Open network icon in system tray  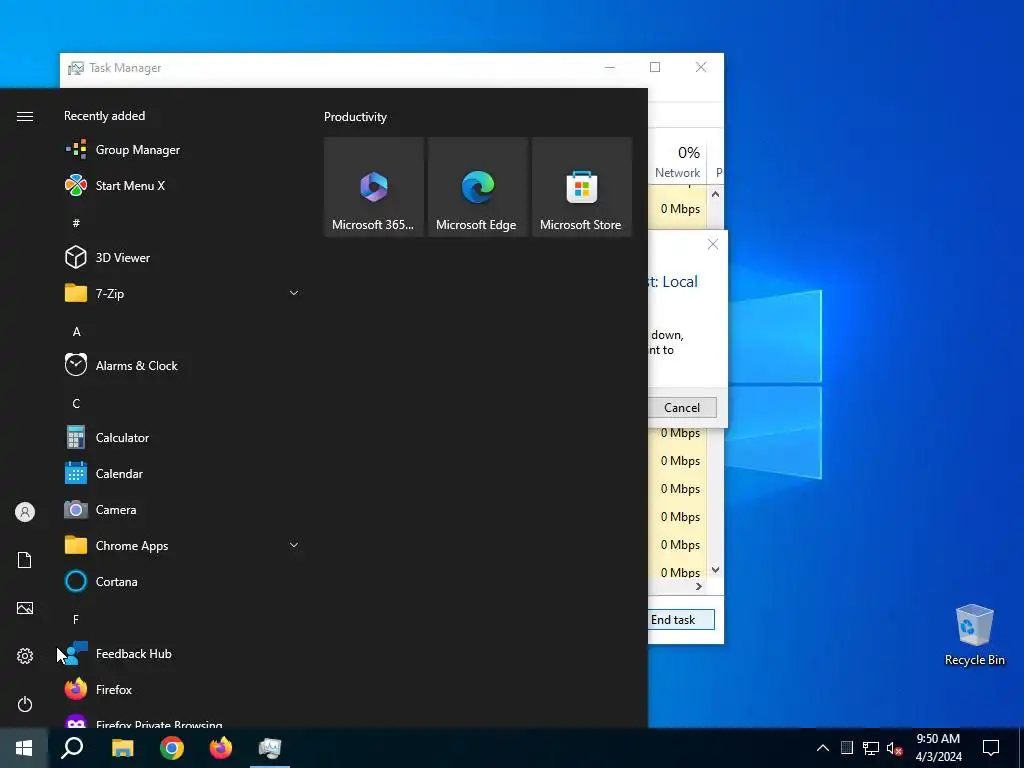point(871,748)
